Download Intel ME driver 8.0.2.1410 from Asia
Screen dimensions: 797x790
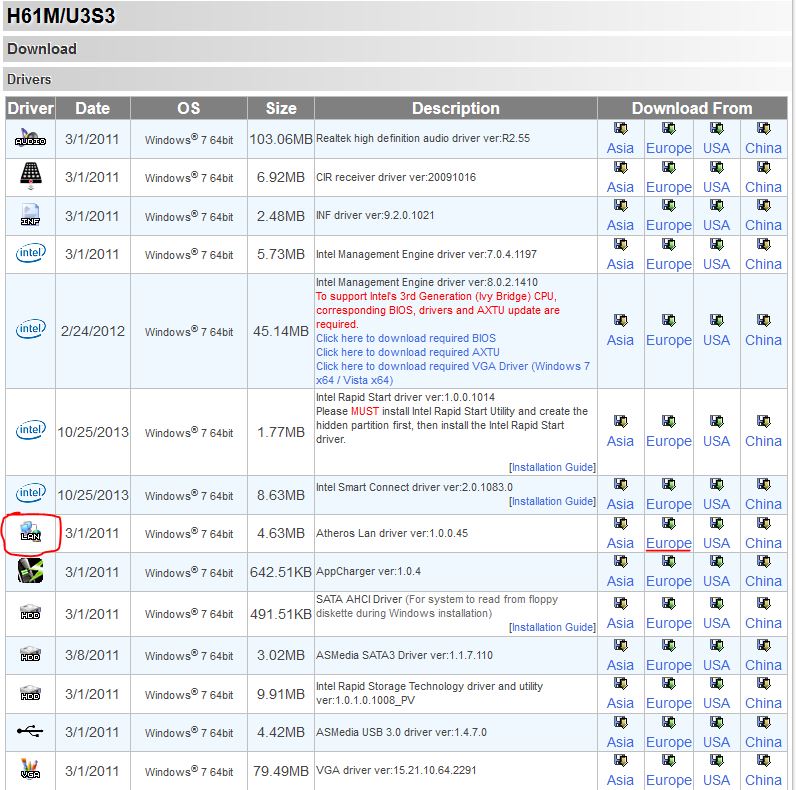click(620, 340)
